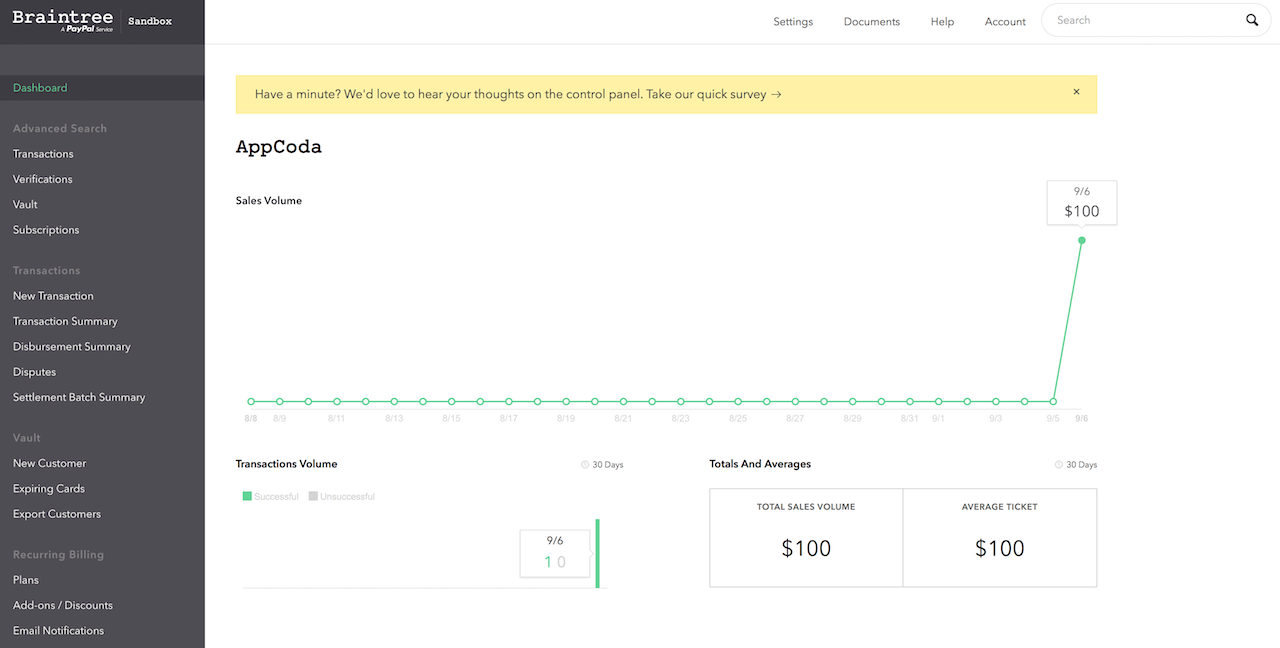This screenshot has width=1280, height=648.
Task: Open Email Notifications
Action: tap(58, 630)
